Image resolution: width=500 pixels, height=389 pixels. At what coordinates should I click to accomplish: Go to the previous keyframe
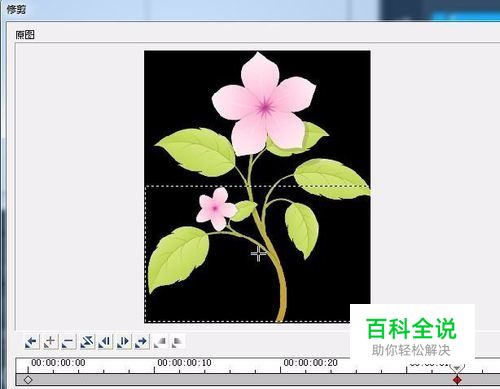click(32, 342)
